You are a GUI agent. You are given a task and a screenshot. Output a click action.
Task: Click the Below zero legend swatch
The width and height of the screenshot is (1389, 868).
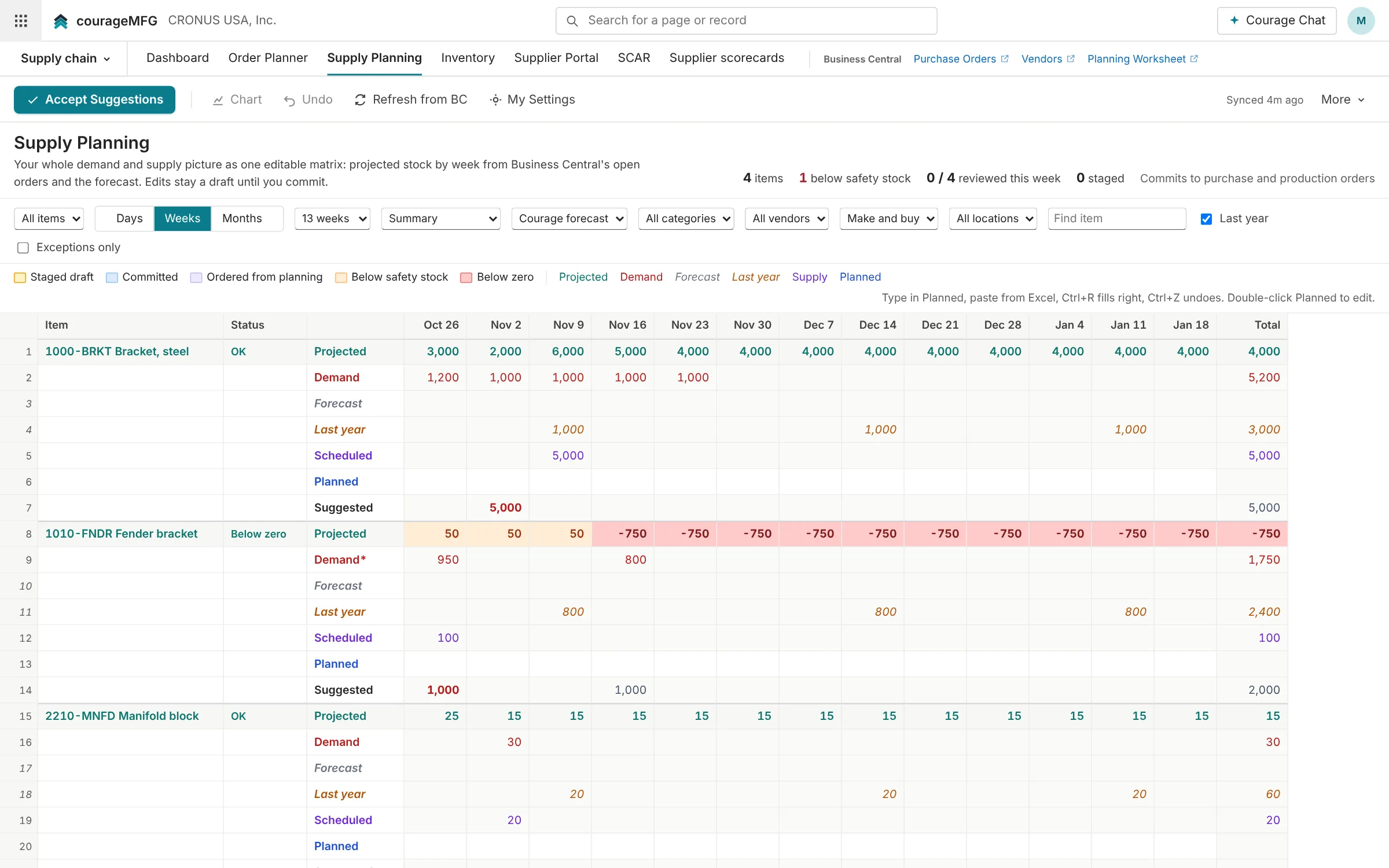(466, 278)
